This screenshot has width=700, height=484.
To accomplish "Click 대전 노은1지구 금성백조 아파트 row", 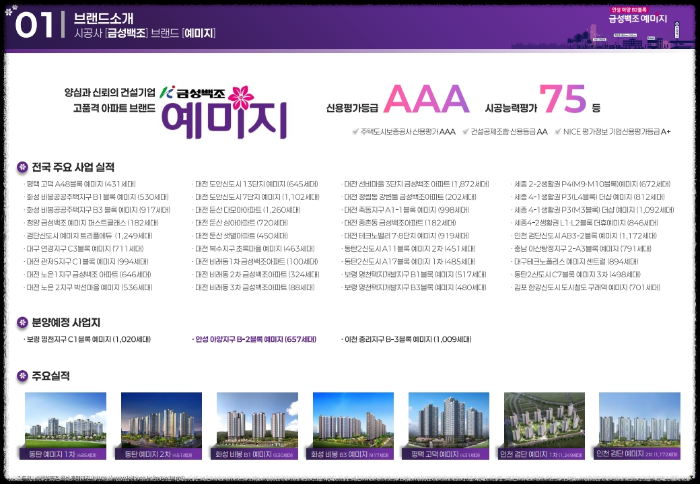I will [x=88, y=275].
